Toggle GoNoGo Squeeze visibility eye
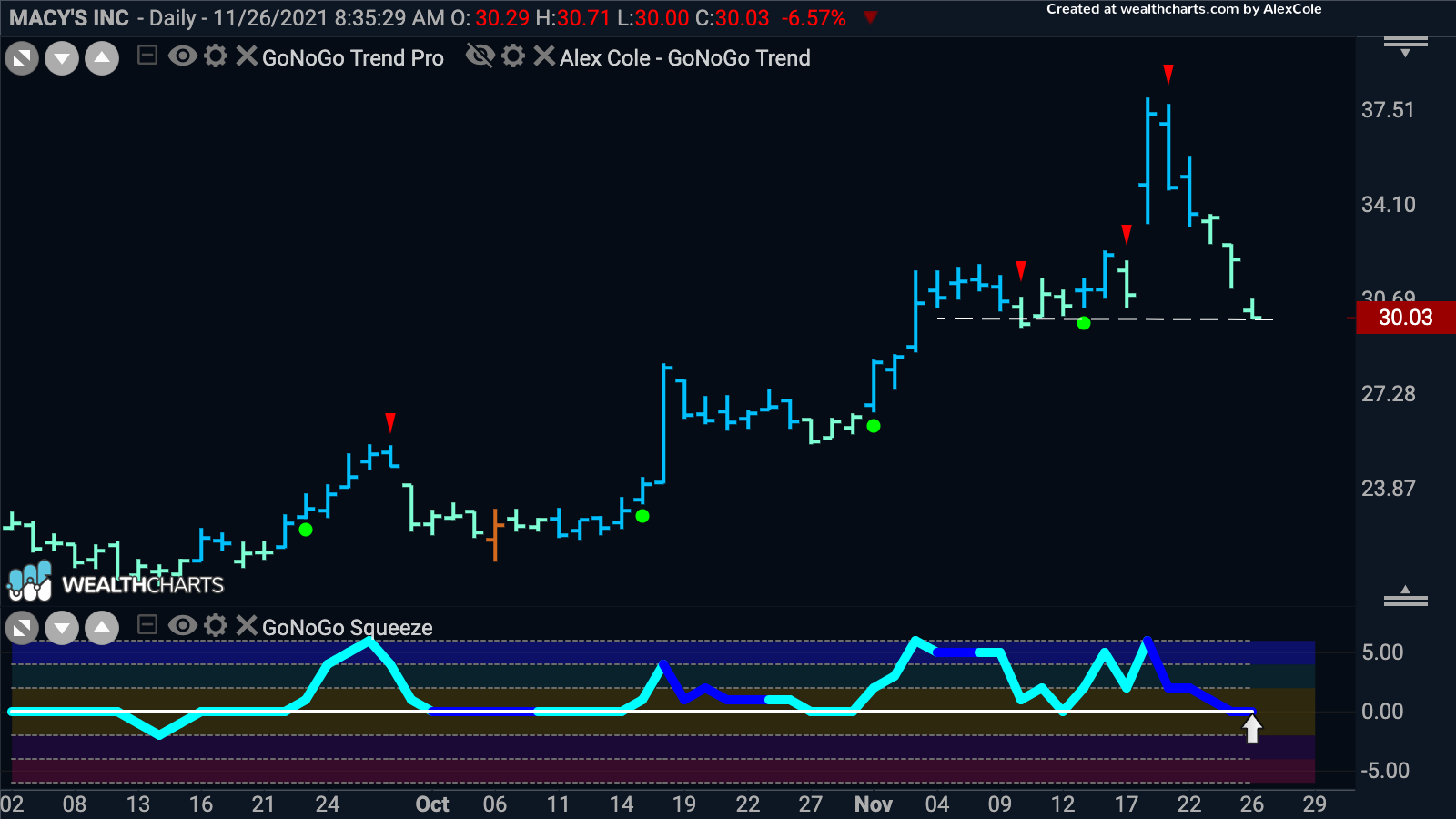This screenshot has width=1456, height=819. click(x=182, y=625)
